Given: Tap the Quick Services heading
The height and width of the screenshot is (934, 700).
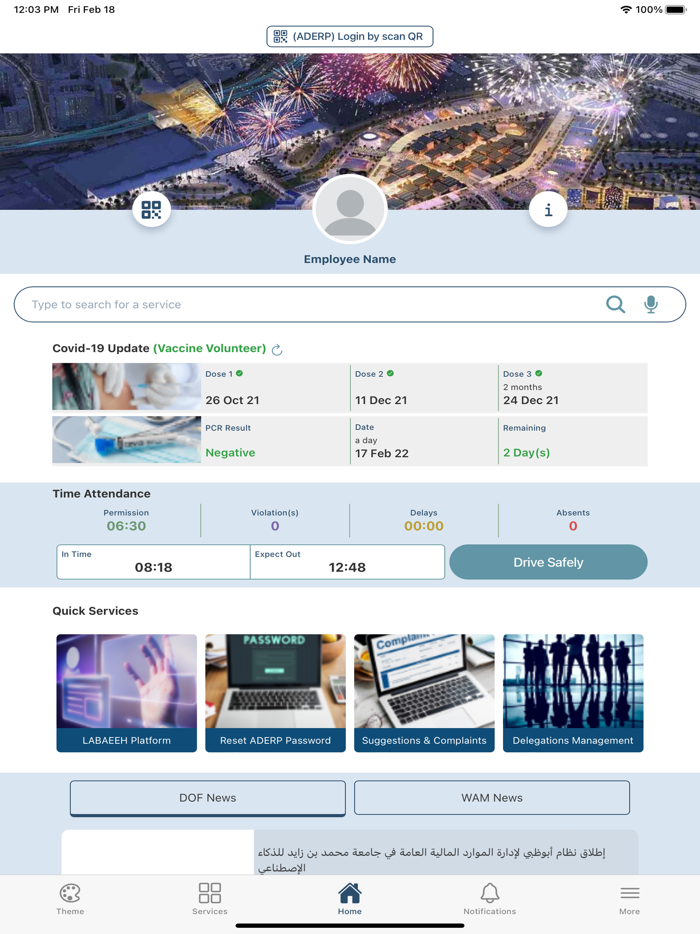Looking at the screenshot, I should [x=95, y=611].
